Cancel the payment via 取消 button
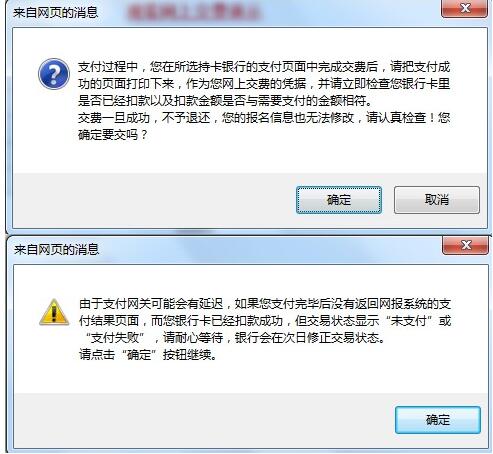The width and height of the screenshot is (493, 454). coord(437,200)
